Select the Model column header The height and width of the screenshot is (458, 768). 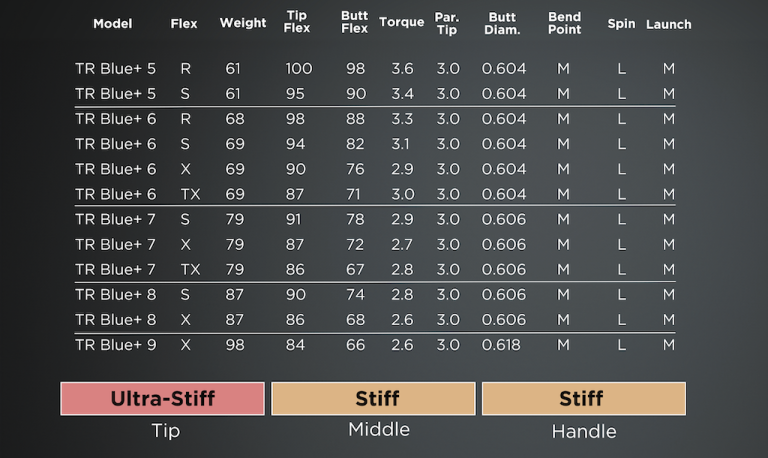click(113, 24)
